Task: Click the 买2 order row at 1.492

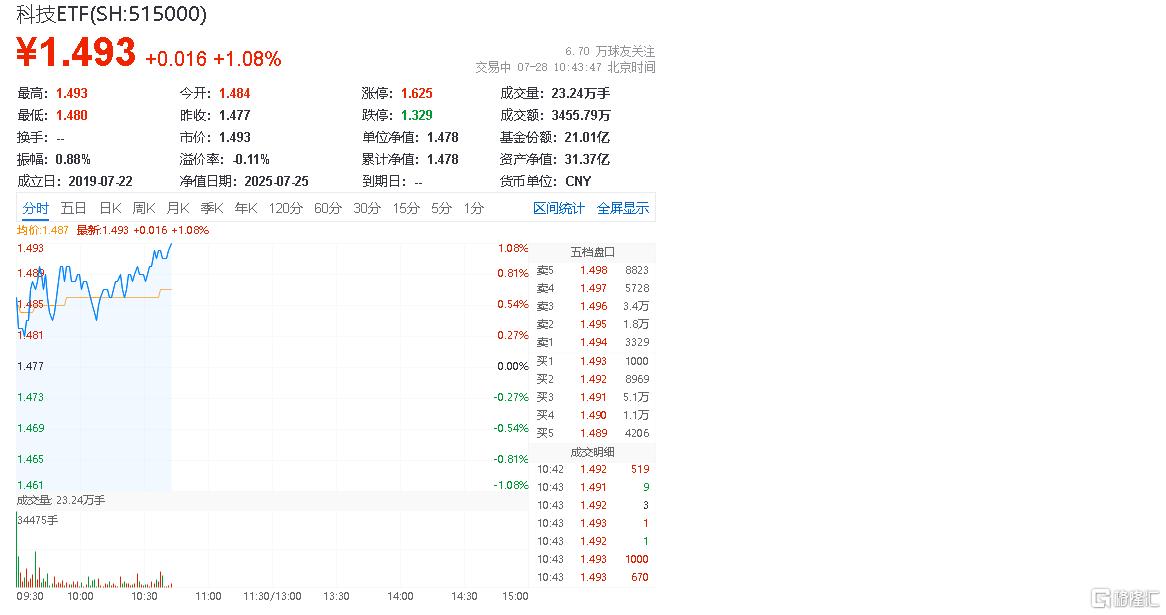Action: pyautogui.click(x=593, y=379)
